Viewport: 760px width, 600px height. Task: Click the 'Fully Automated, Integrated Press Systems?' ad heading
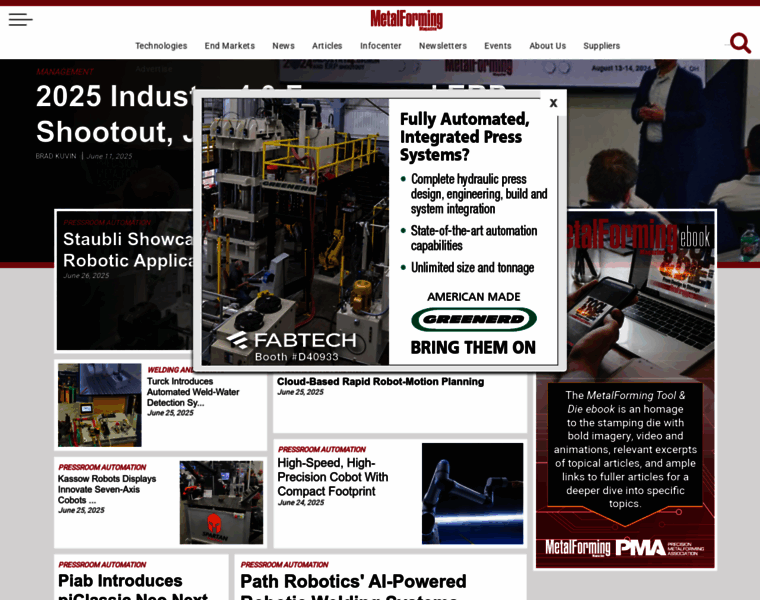tap(464, 137)
